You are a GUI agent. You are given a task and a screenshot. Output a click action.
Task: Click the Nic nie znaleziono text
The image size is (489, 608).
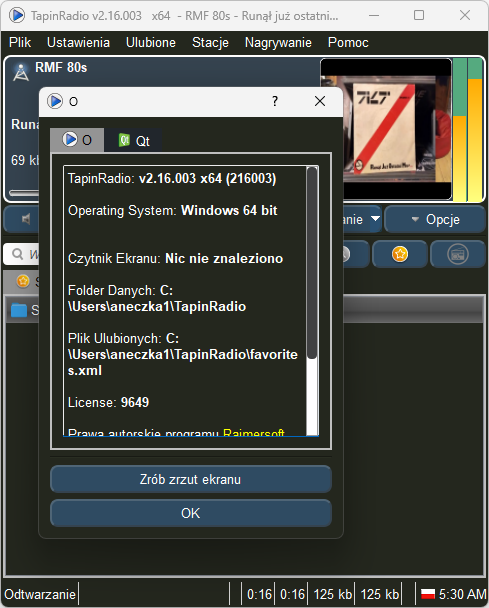[224, 259]
